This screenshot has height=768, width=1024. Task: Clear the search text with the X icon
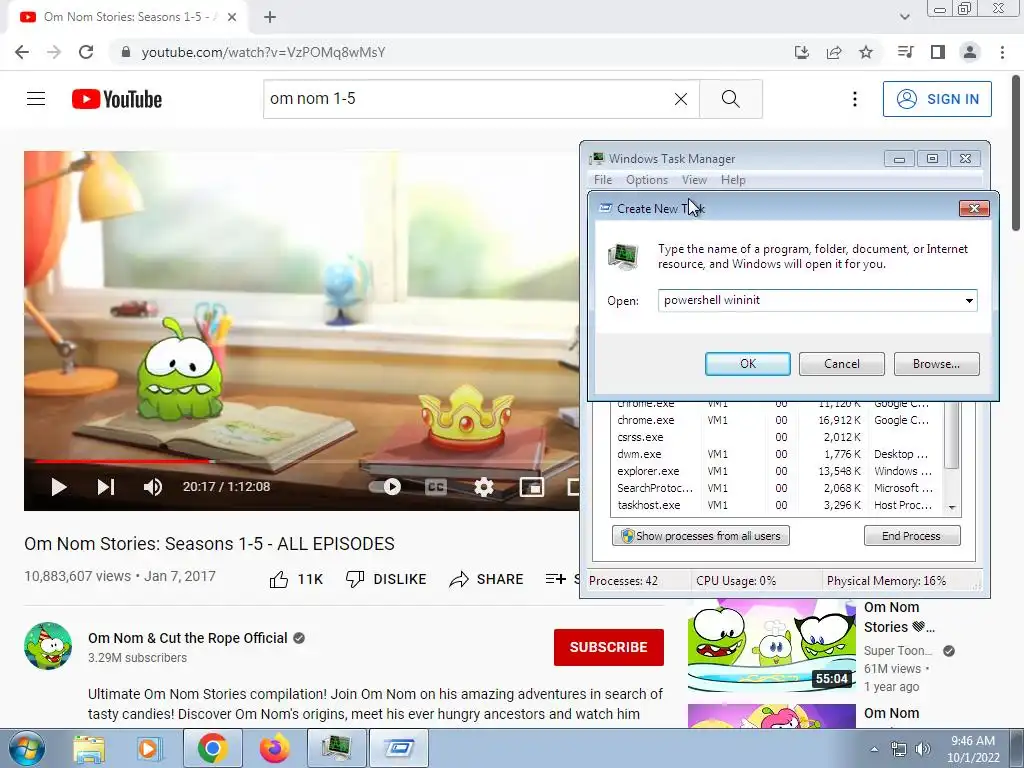point(680,99)
